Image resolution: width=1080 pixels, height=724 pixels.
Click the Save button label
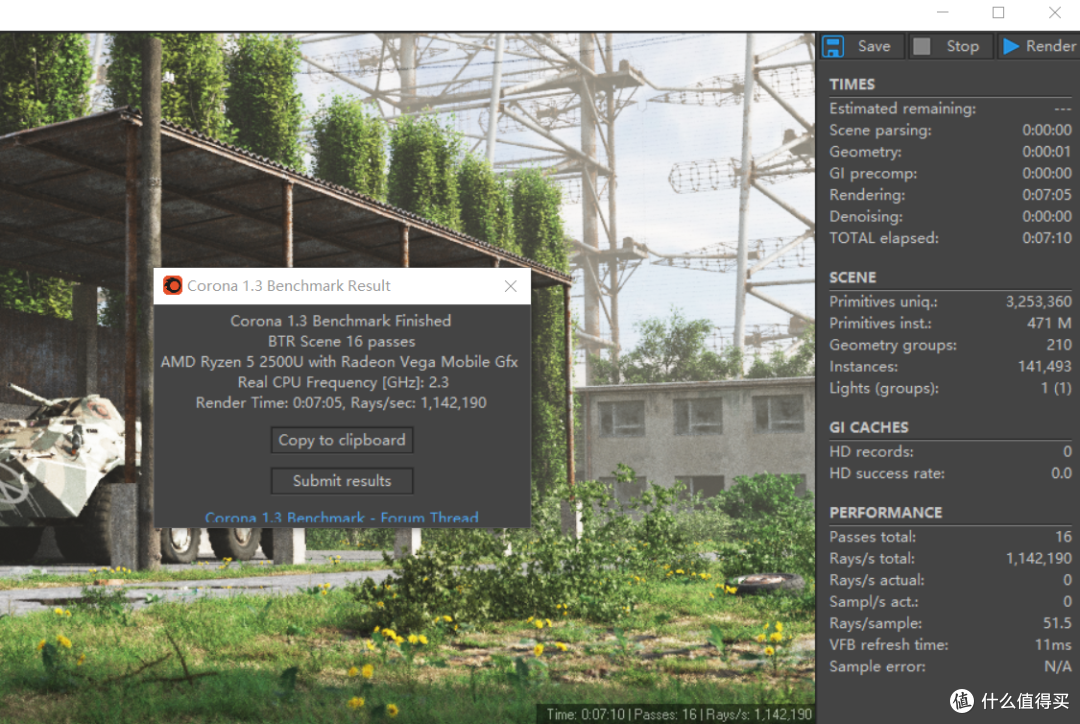tap(874, 46)
